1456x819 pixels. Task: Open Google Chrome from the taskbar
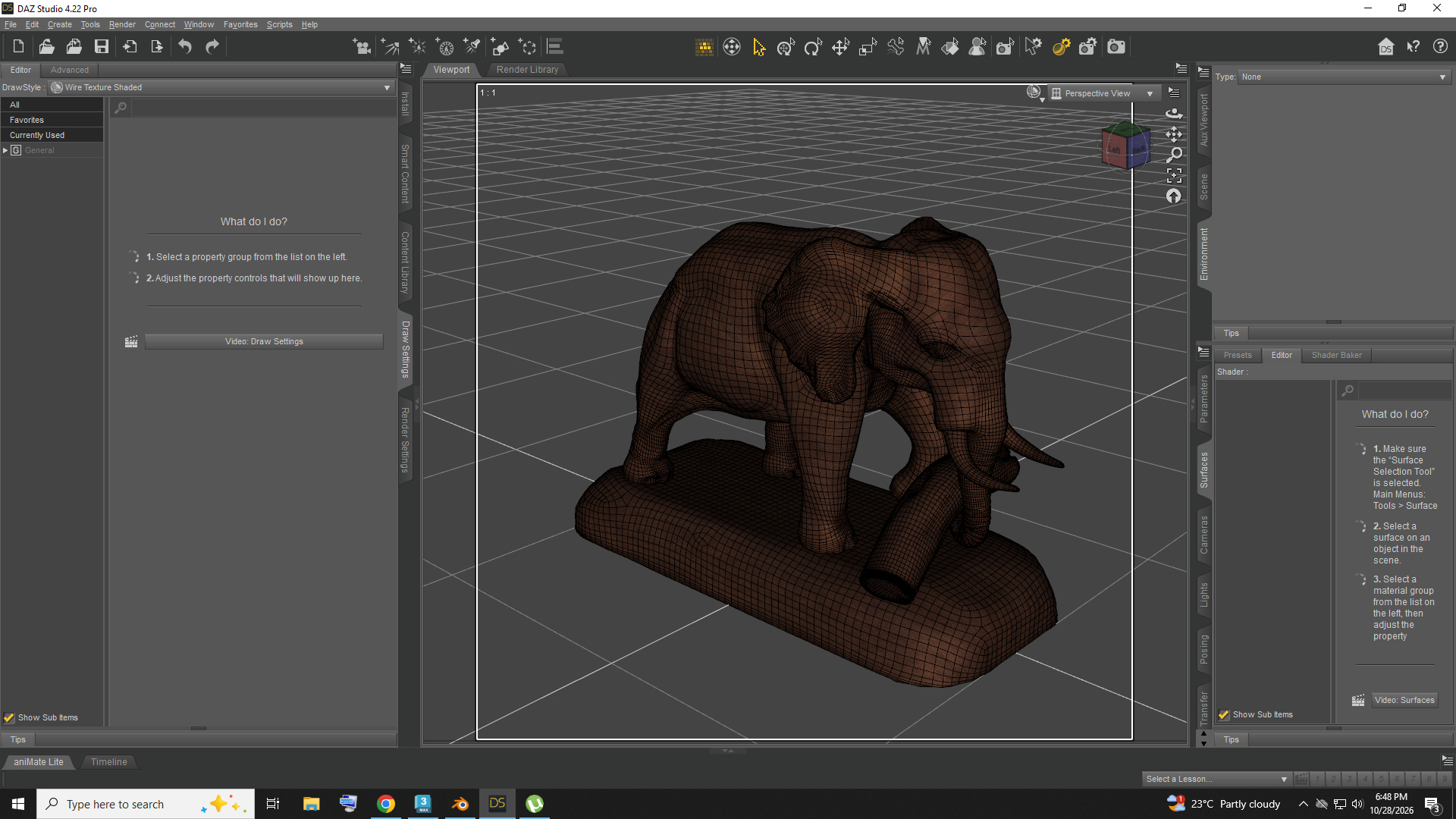[386, 804]
